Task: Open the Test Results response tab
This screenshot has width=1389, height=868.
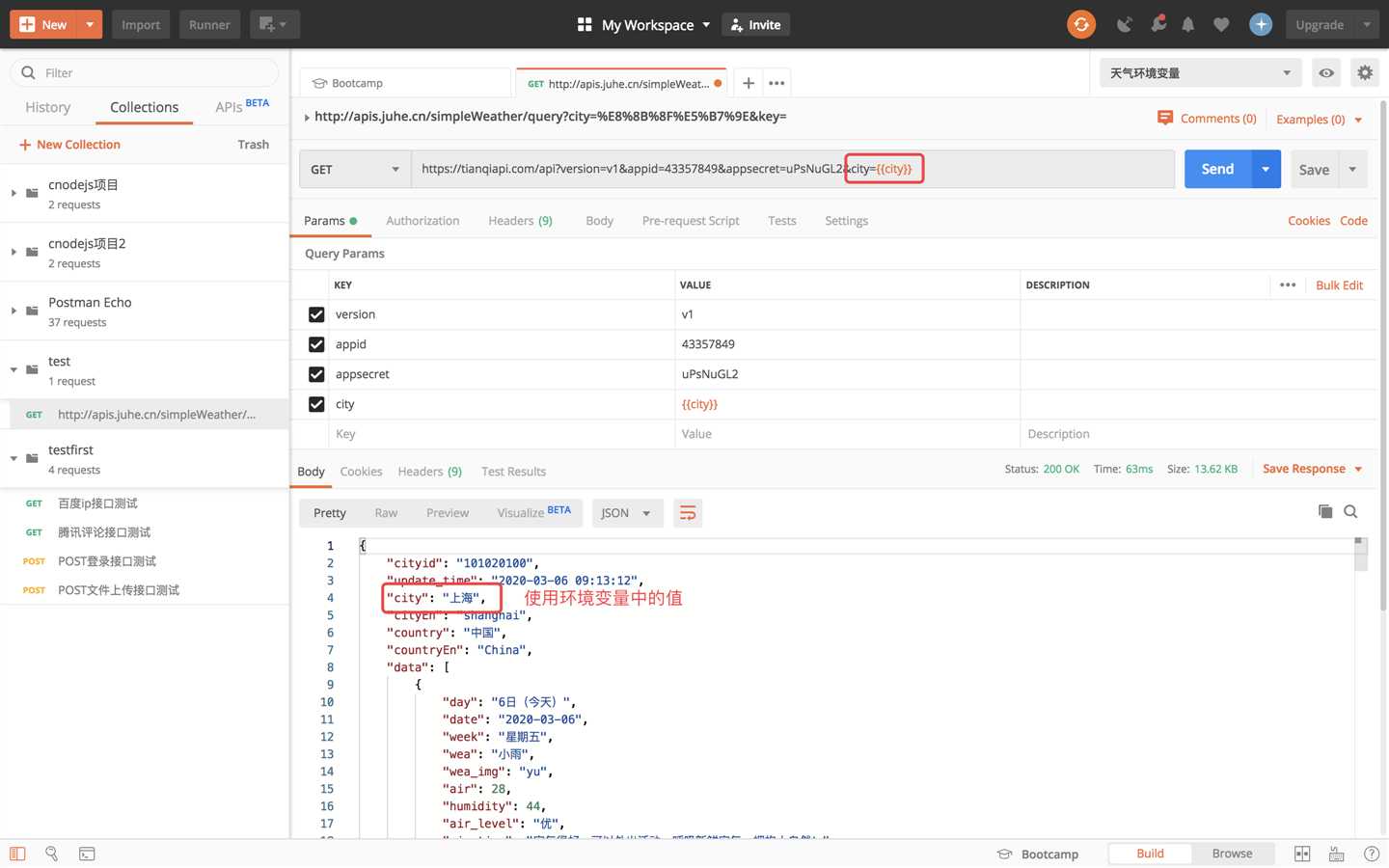Action: point(513,472)
